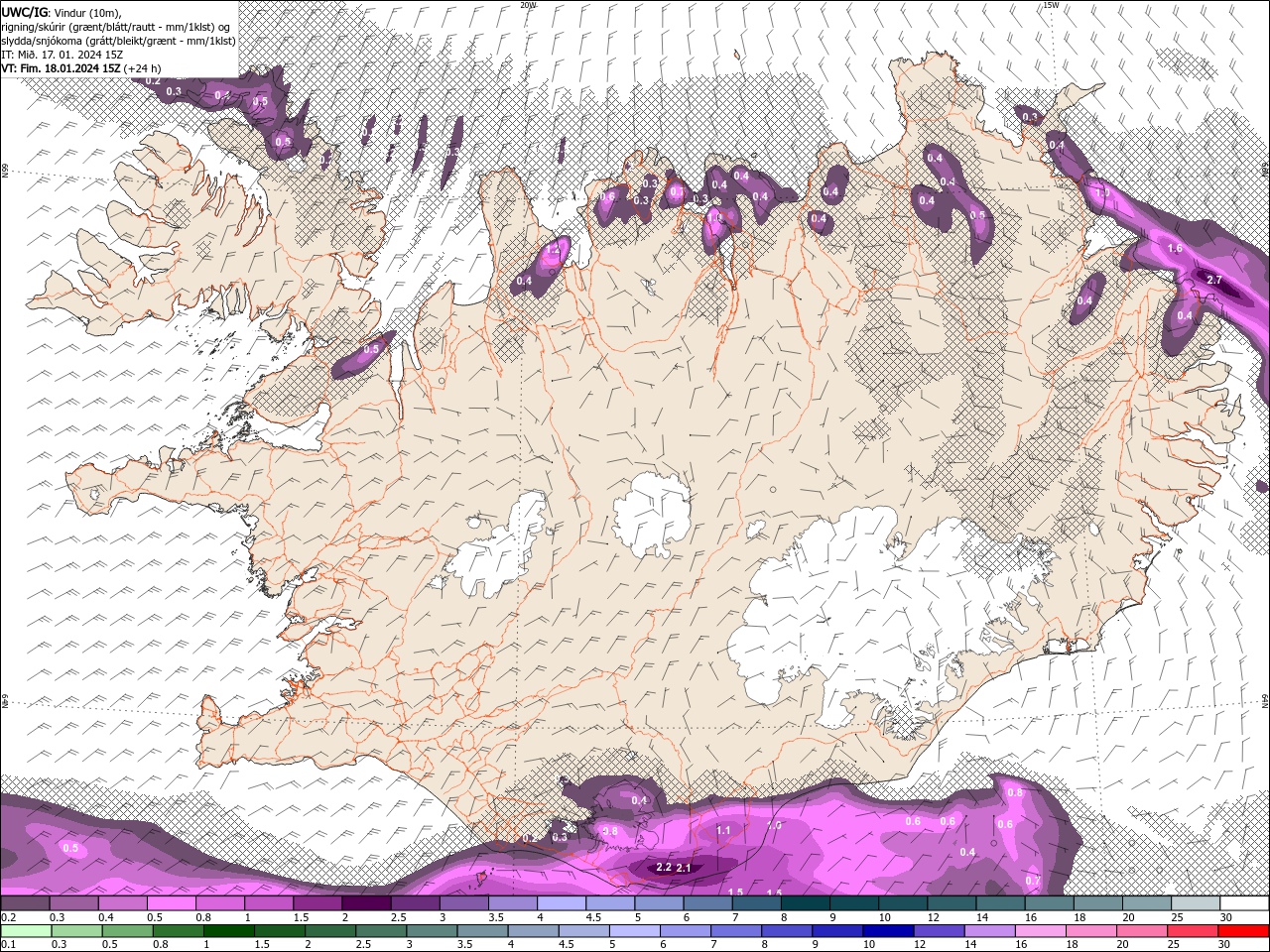Viewport: 1270px width, 952px height.
Task: Select the bottom-row dark green swatch between 1 and 1.5
Action: pos(228,930)
